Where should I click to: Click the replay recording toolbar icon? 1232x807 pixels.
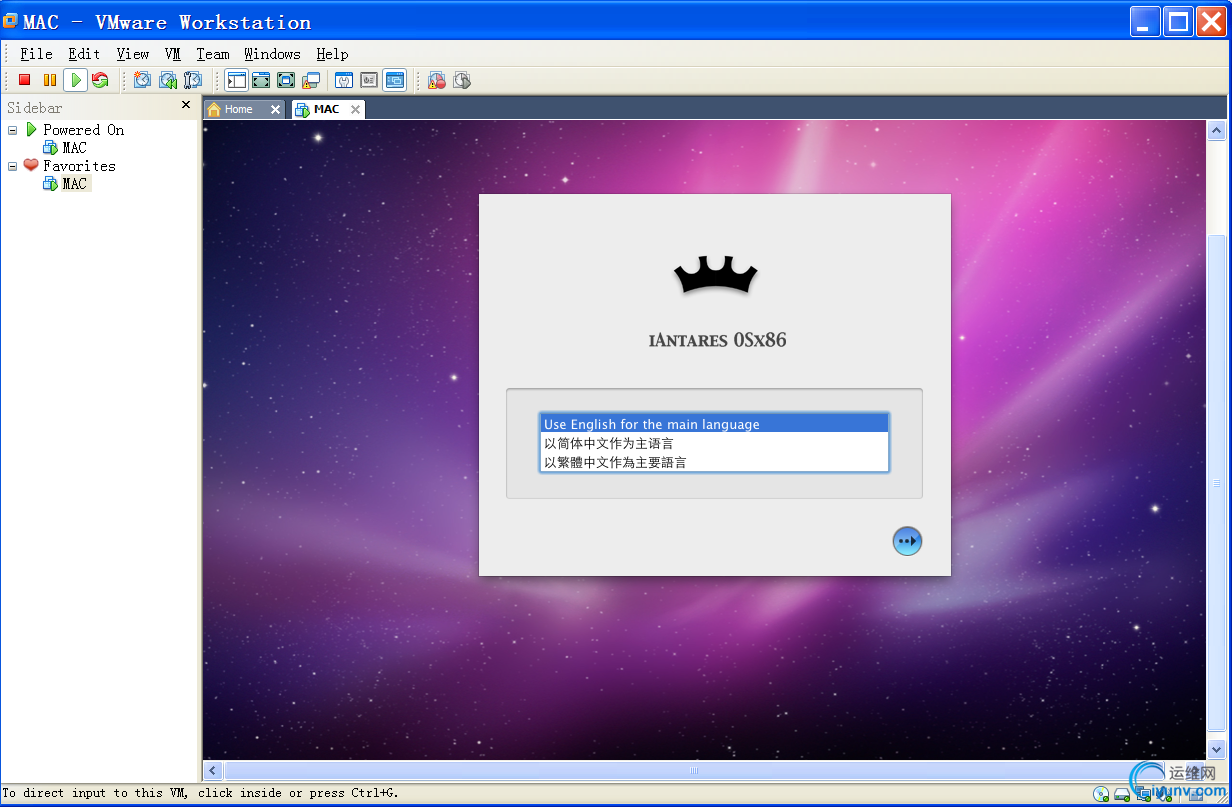point(461,80)
